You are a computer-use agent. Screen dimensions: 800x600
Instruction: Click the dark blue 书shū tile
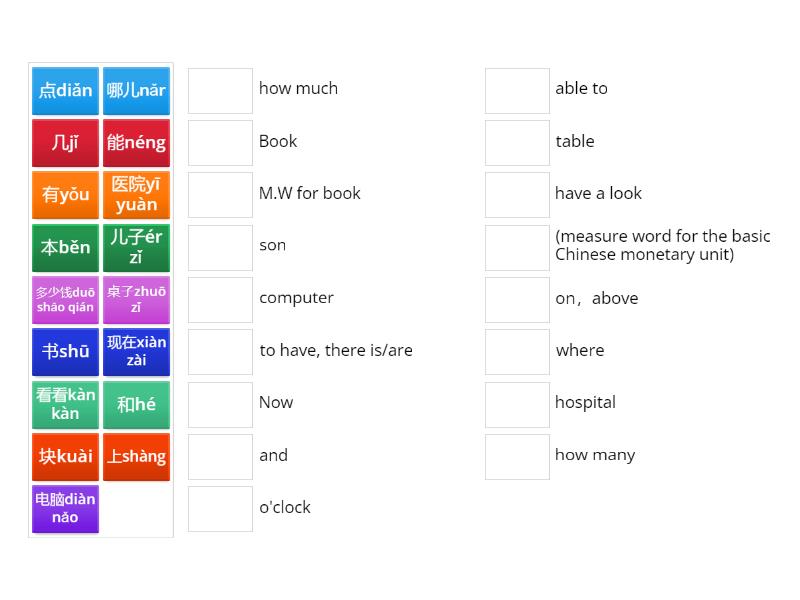coord(65,352)
